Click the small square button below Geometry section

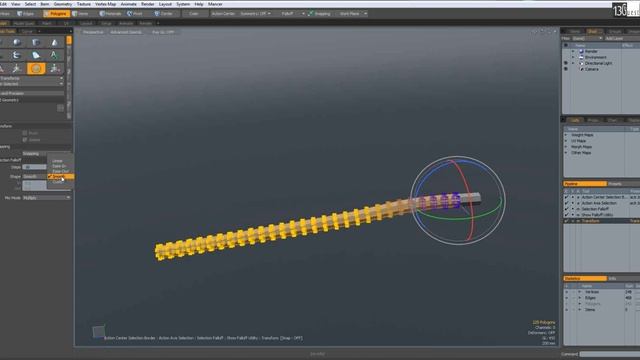[60, 108]
